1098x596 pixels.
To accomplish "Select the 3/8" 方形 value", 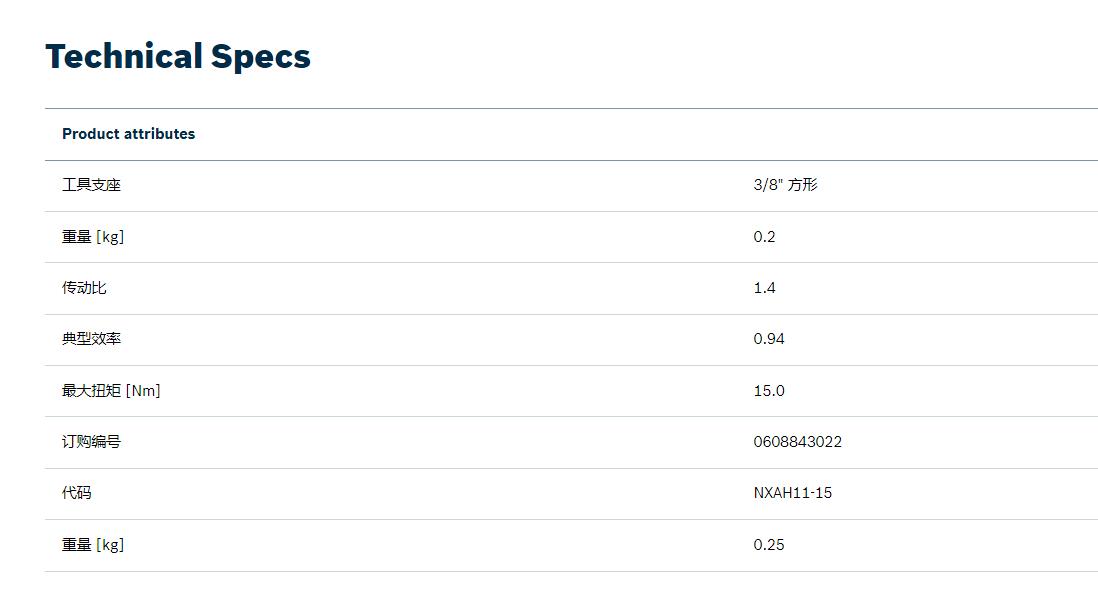I will click(x=785, y=185).
